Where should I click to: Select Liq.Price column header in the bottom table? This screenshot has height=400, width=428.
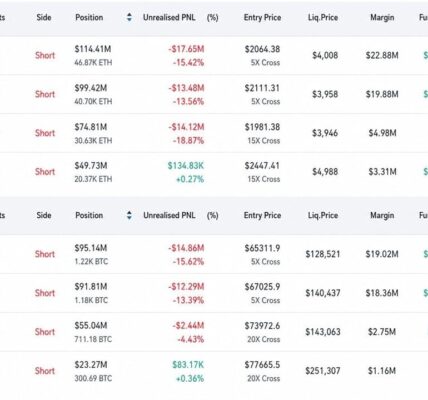coord(323,215)
